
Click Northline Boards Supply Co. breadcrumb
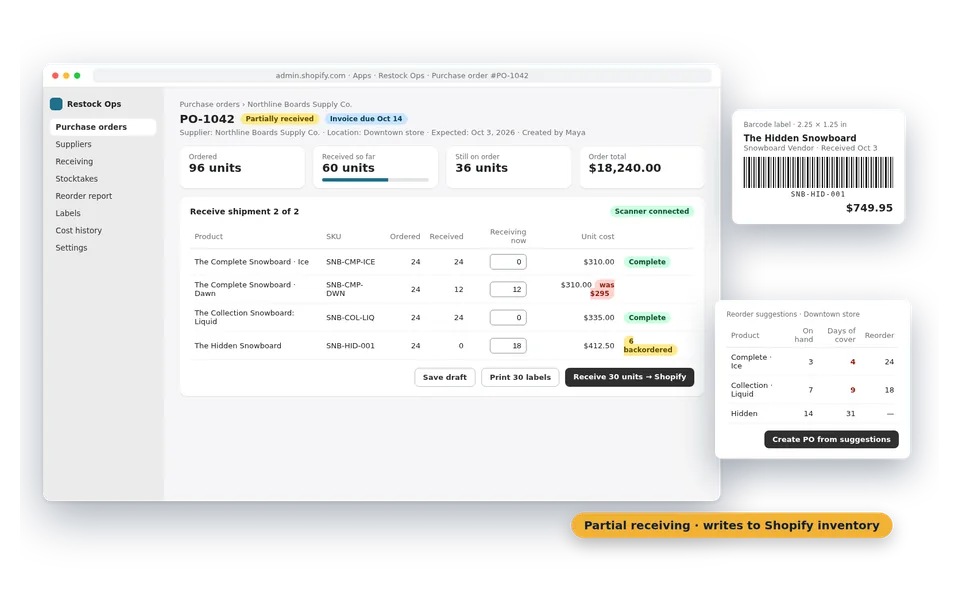(x=299, y=104)
